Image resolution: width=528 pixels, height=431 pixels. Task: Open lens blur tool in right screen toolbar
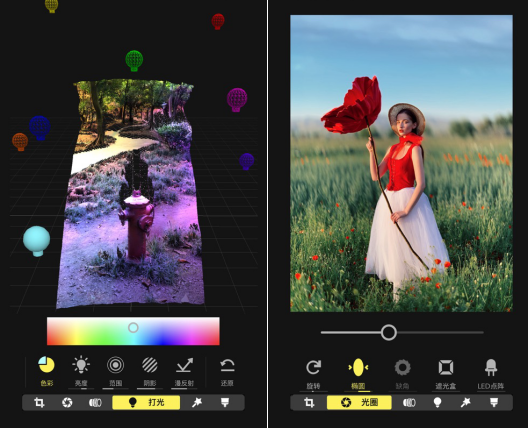409,402
